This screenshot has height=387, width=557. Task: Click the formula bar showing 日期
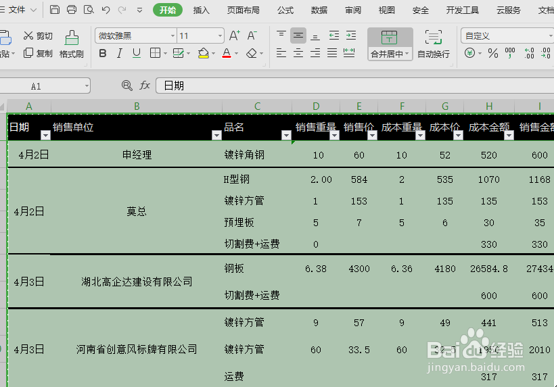point(355,86)
